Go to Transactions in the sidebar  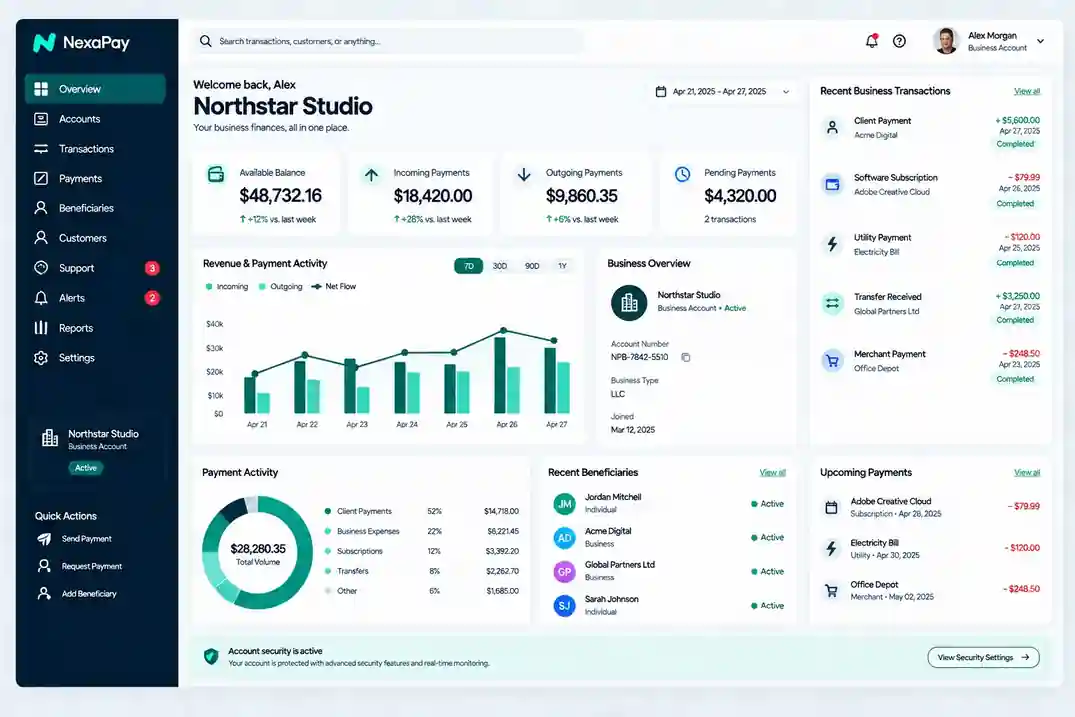pyautogui.click(x=95, y=149)
